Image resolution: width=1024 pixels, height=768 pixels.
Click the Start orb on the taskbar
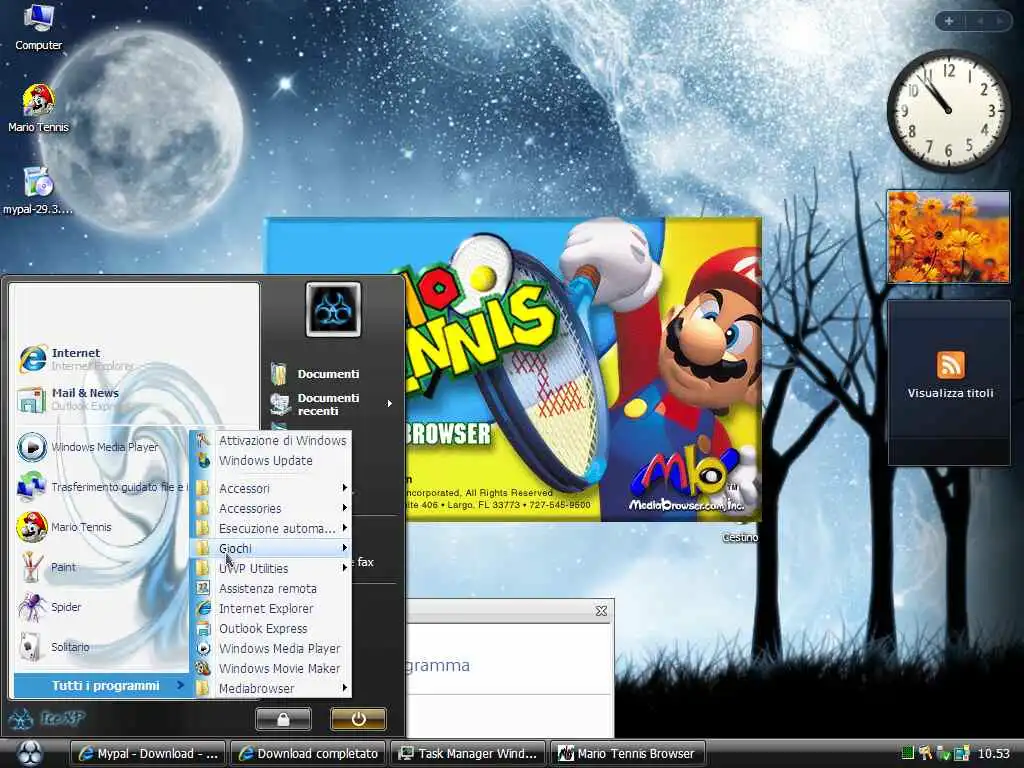[x=29, y=753]
